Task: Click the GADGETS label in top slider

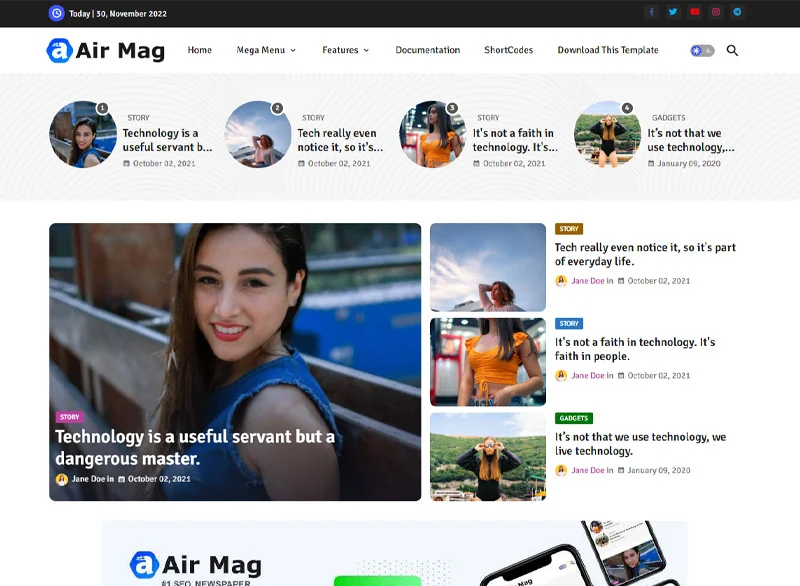Action: point(668,118)
